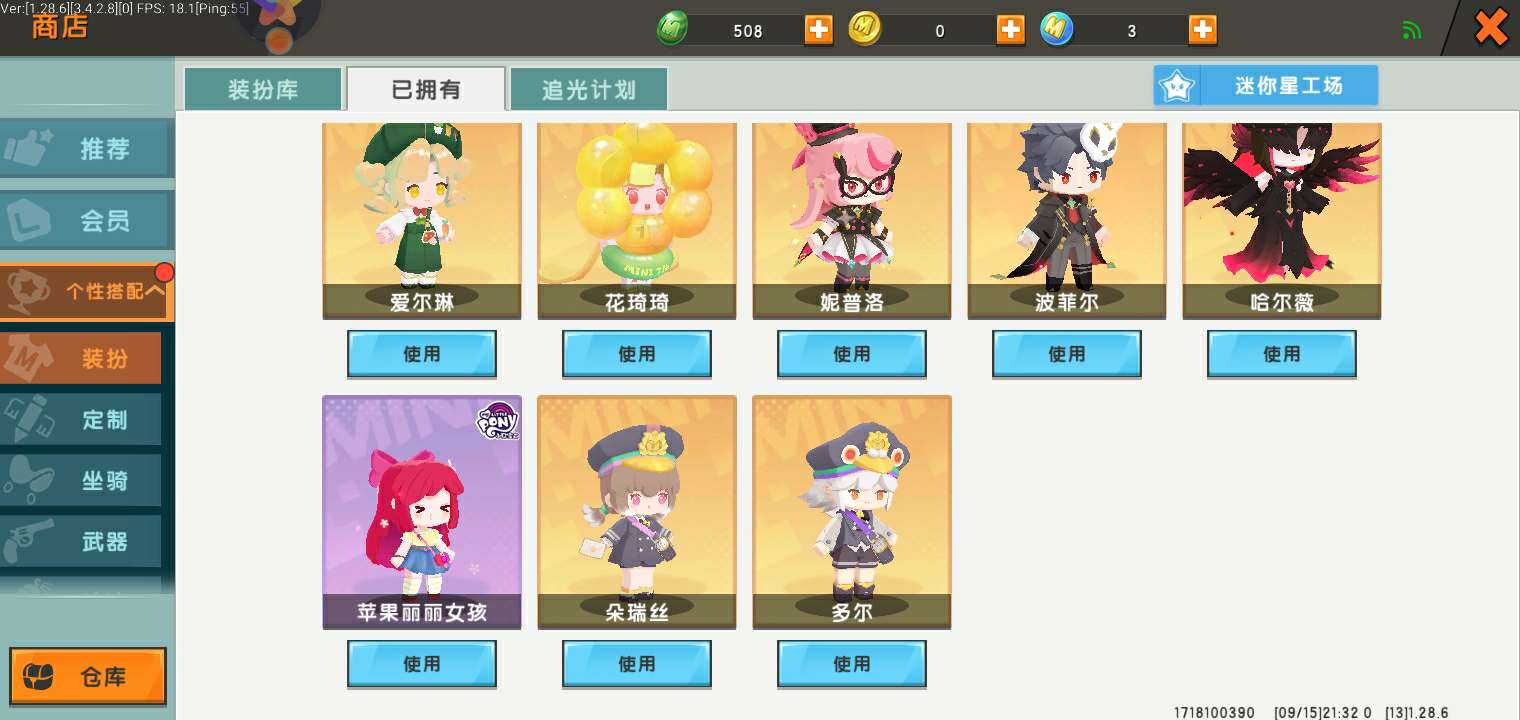Click the gold M coin icon
1520x720 pixels.
coord(865,29)
